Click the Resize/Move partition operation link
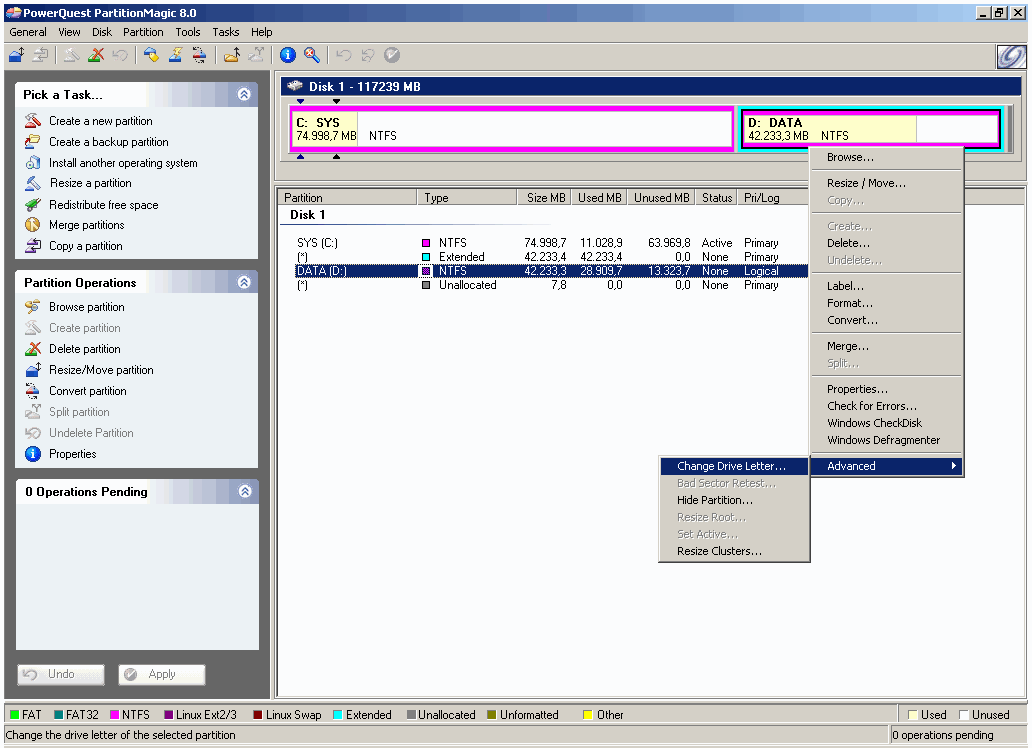Image resolution: width=1032 pixels, height=748 pixels. click(101, 370)
